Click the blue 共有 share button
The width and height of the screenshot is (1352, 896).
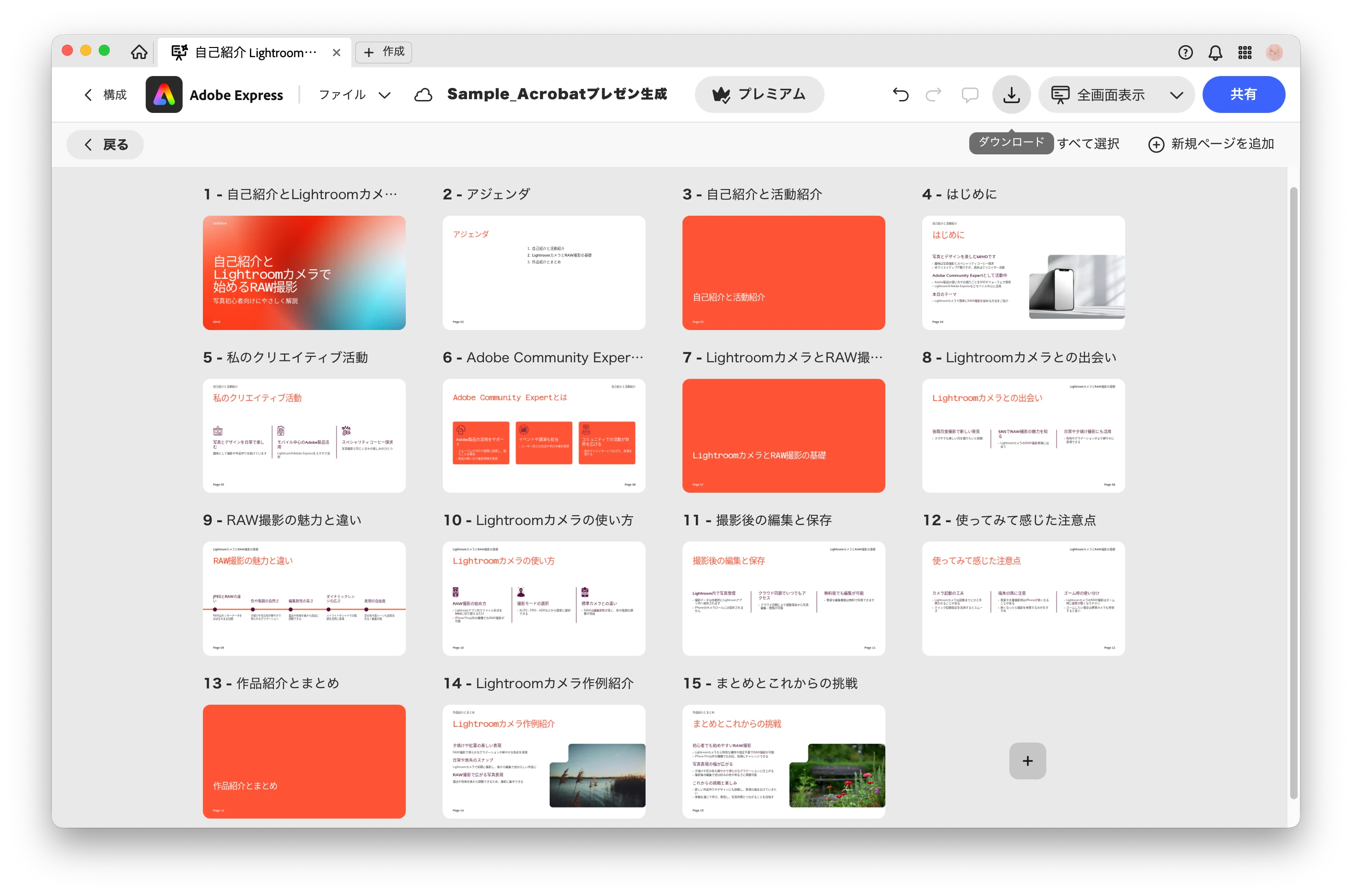pos(1243,94)
